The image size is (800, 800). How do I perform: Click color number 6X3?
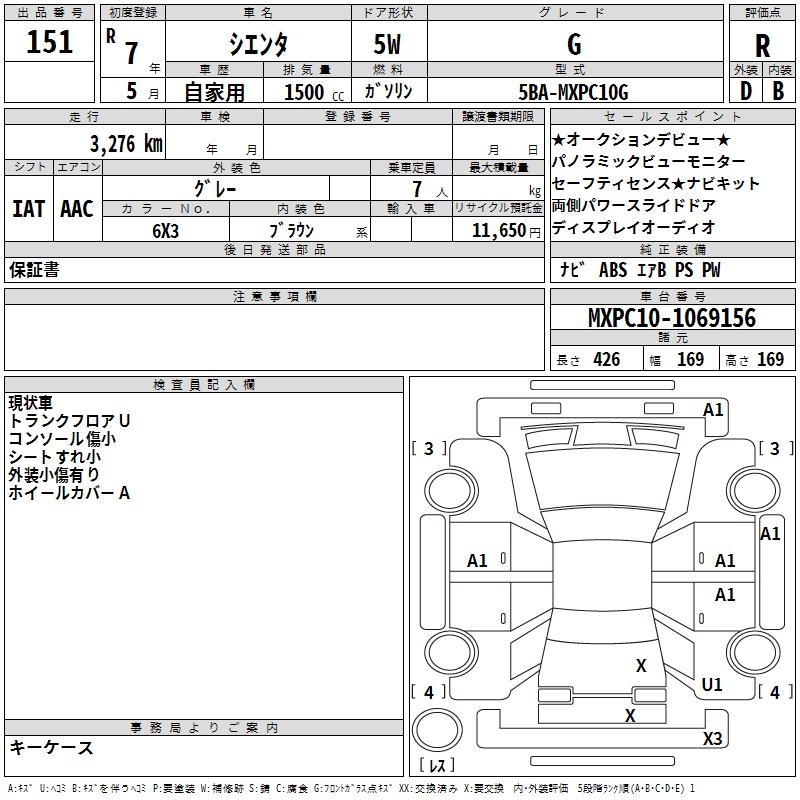point(165,231)
